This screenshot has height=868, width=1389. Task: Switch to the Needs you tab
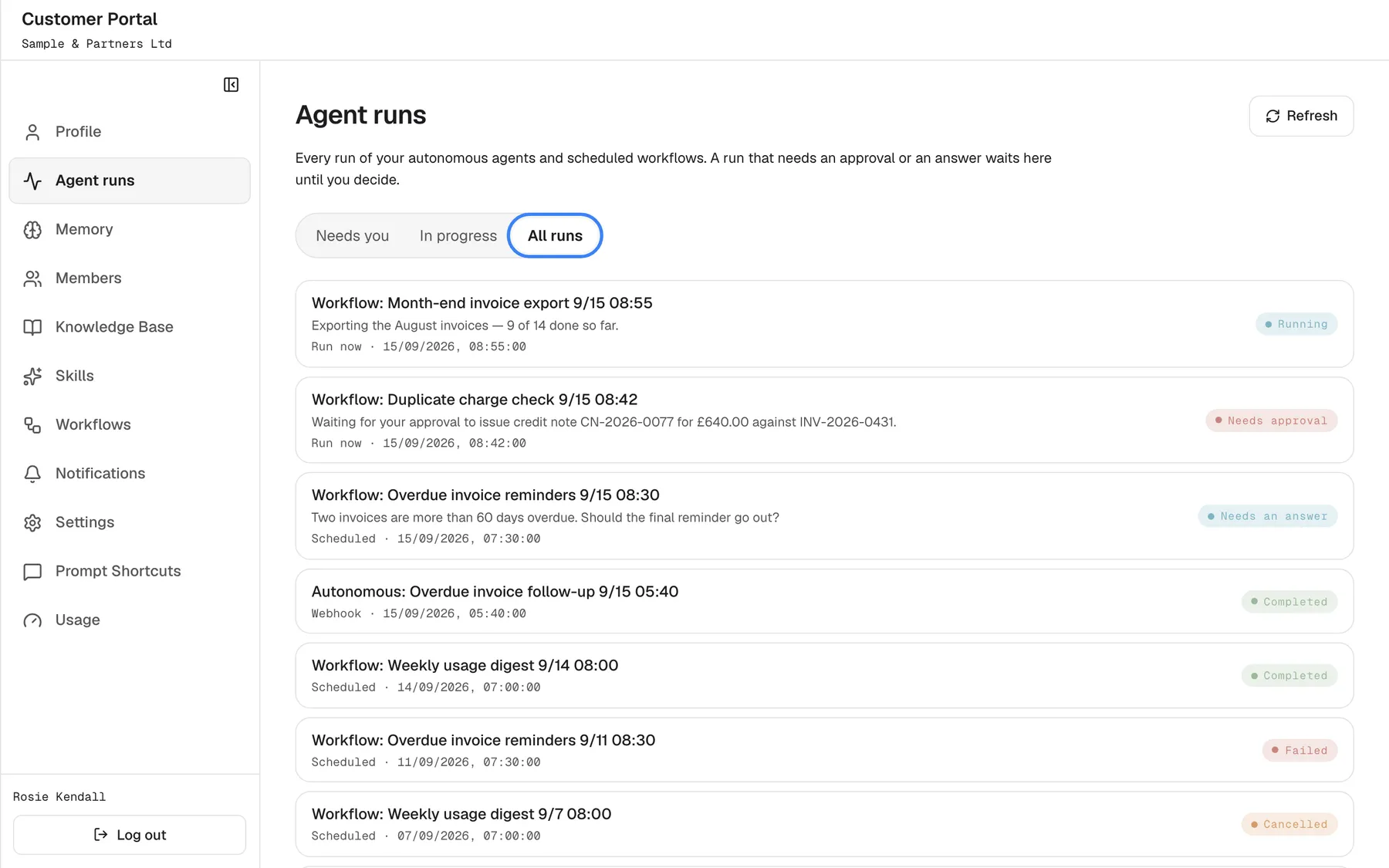(352, 235)
